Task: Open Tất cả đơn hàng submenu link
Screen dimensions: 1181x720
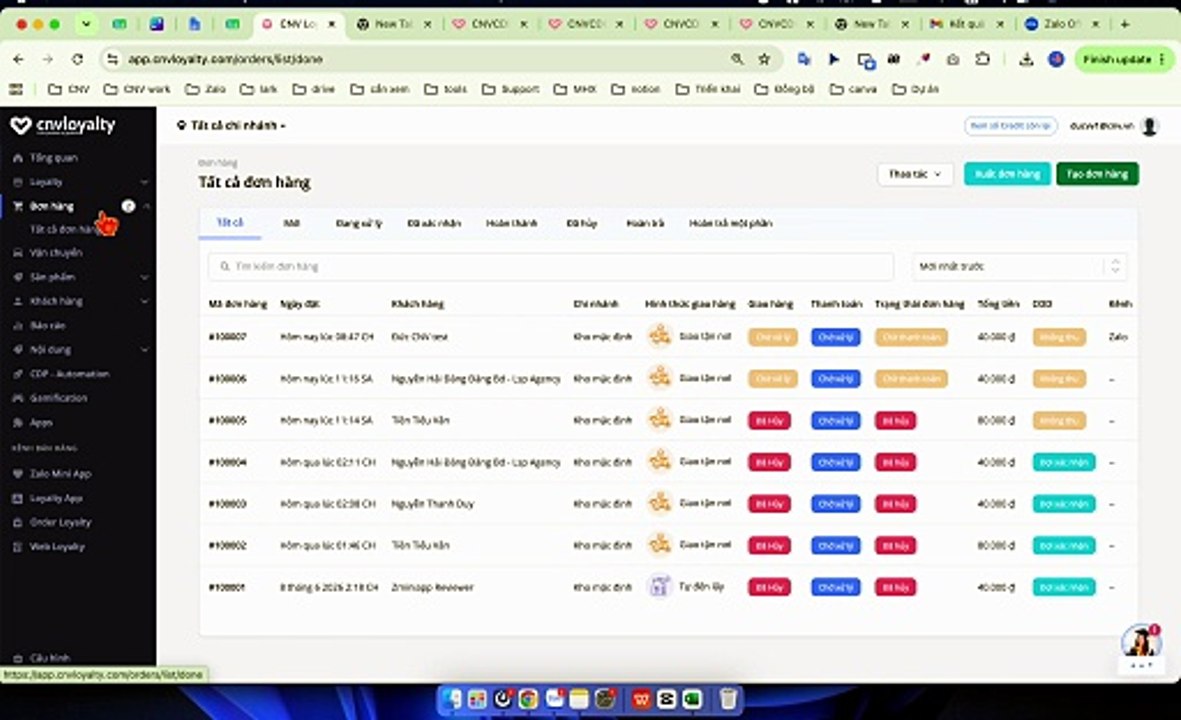Action: tap(63, 229)
